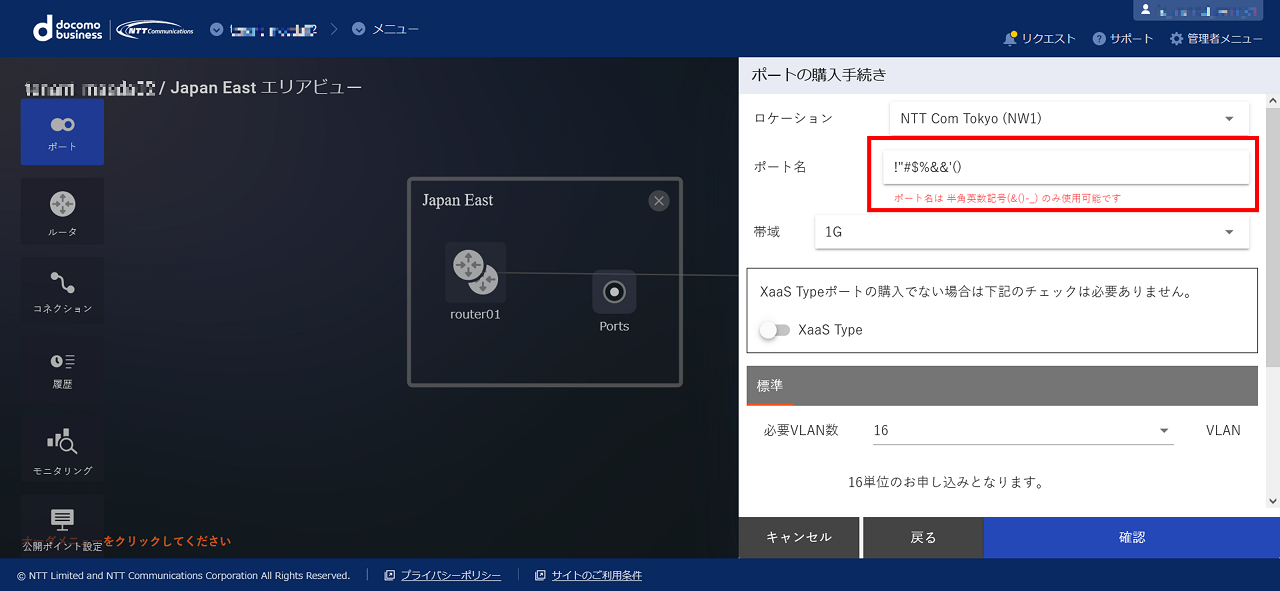Viewport: 1280px width, 591px height.
Task: Click the VLAN unit label
Action: click(x=1223, y=430)
